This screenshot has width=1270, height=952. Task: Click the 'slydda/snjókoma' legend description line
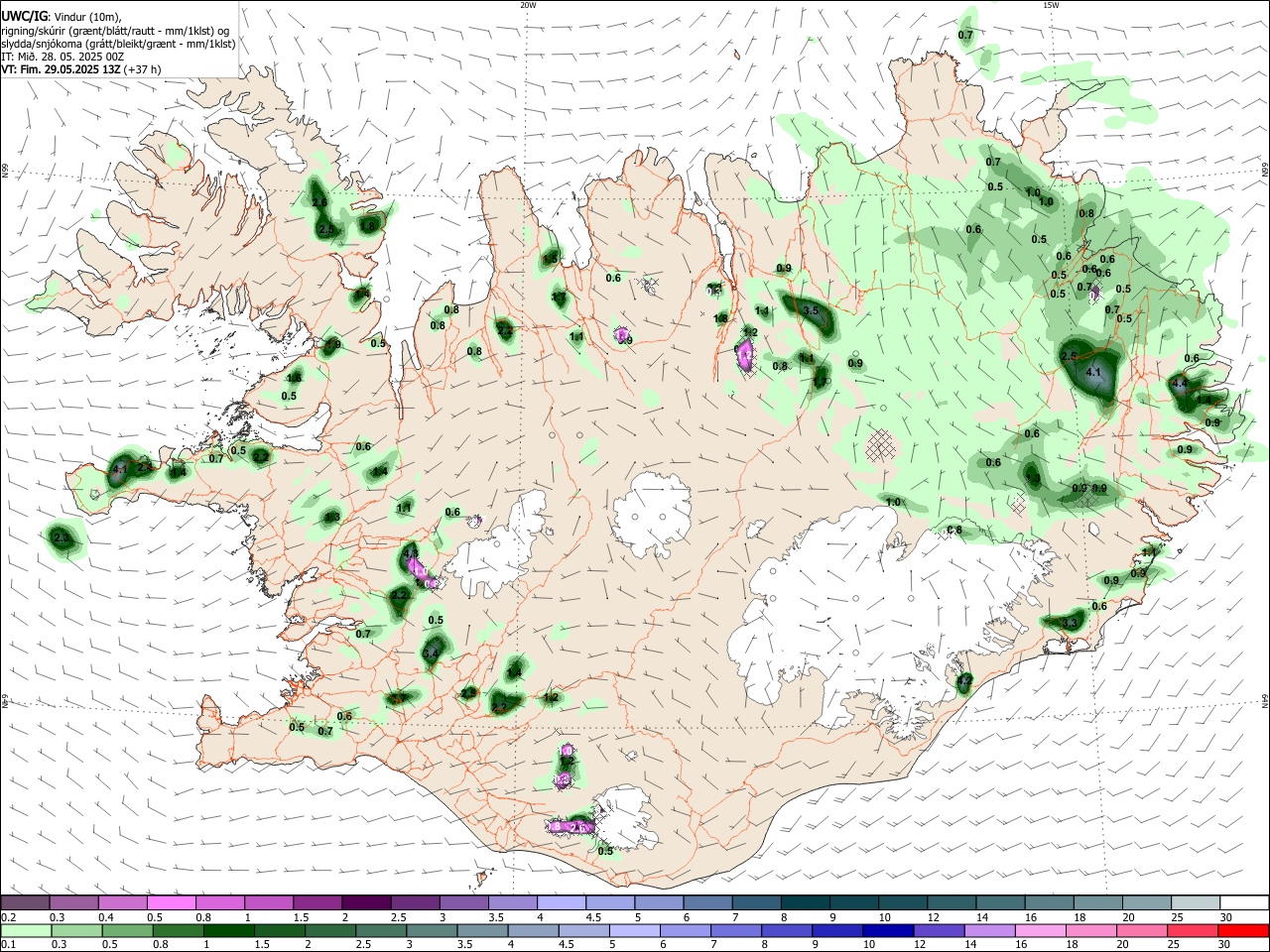click(x=118, y=44)
